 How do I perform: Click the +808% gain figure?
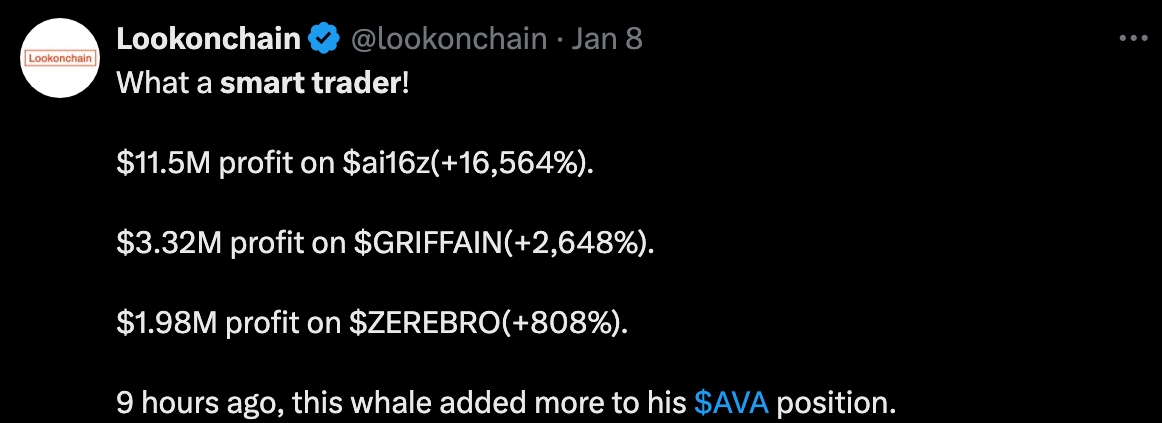click(x=571, y=324)
